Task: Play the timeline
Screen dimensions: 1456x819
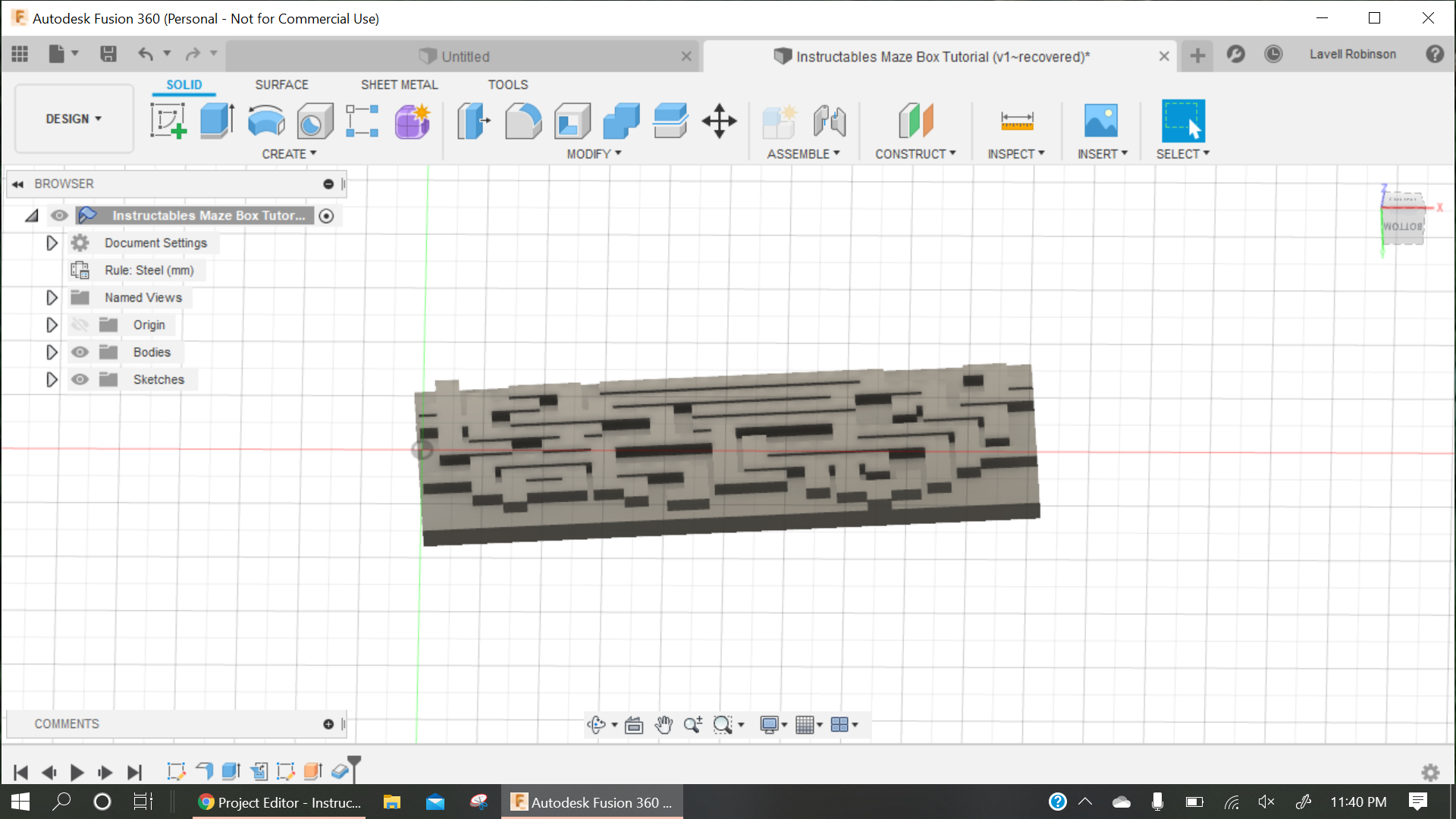Action: coord(77,773)
